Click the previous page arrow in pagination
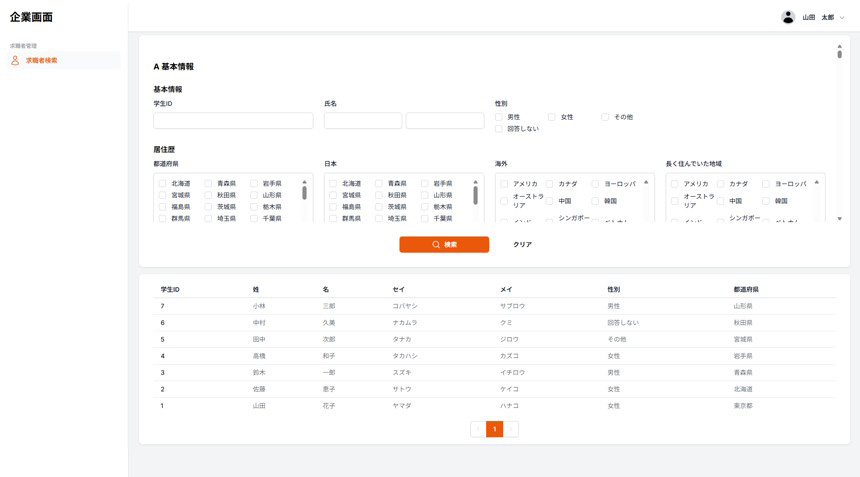The width and height of the screenshot is (860, 477). (x=477, y=429)
